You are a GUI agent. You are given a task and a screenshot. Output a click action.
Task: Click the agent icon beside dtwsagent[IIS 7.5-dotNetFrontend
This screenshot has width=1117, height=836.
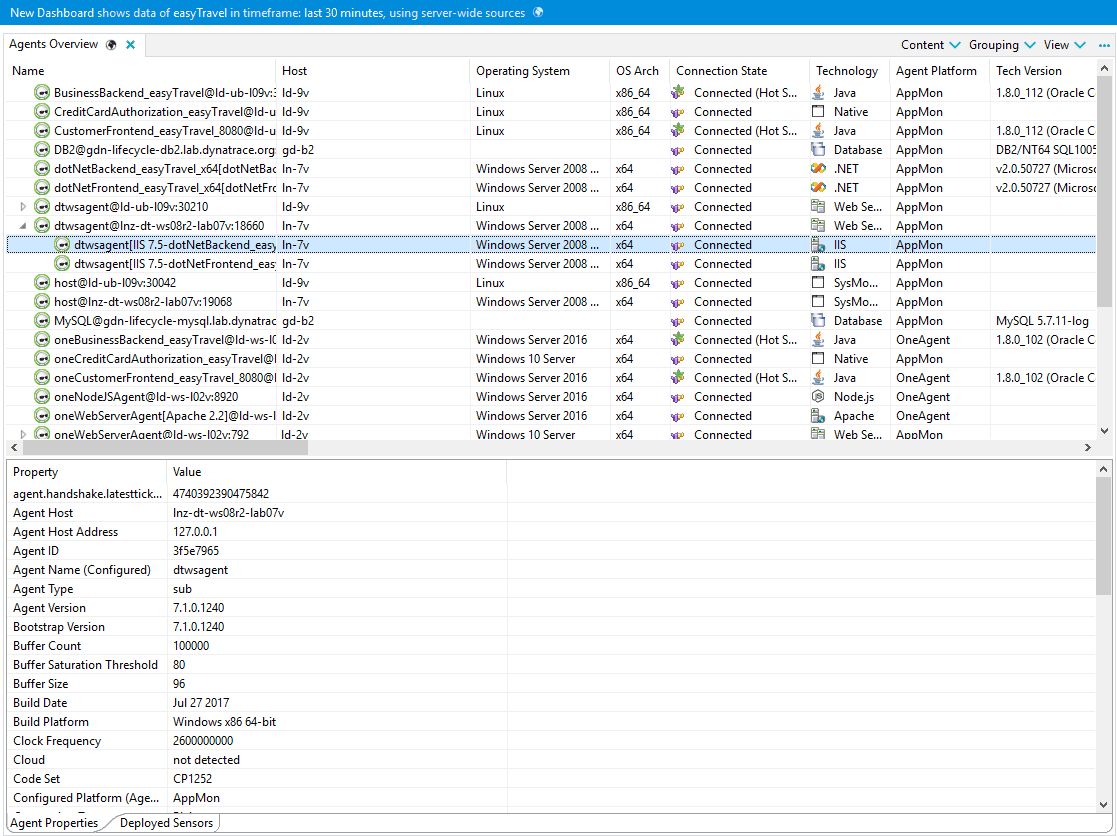(x=63, y=263)
